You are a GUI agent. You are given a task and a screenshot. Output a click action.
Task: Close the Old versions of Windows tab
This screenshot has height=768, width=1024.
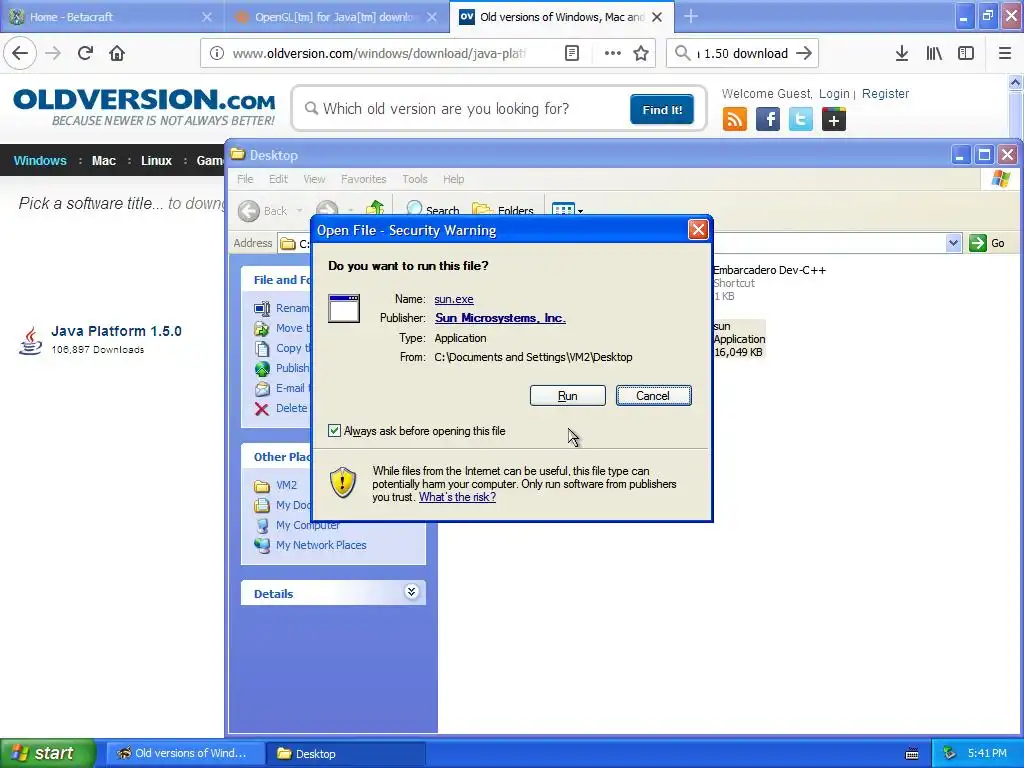click(658, 17)
